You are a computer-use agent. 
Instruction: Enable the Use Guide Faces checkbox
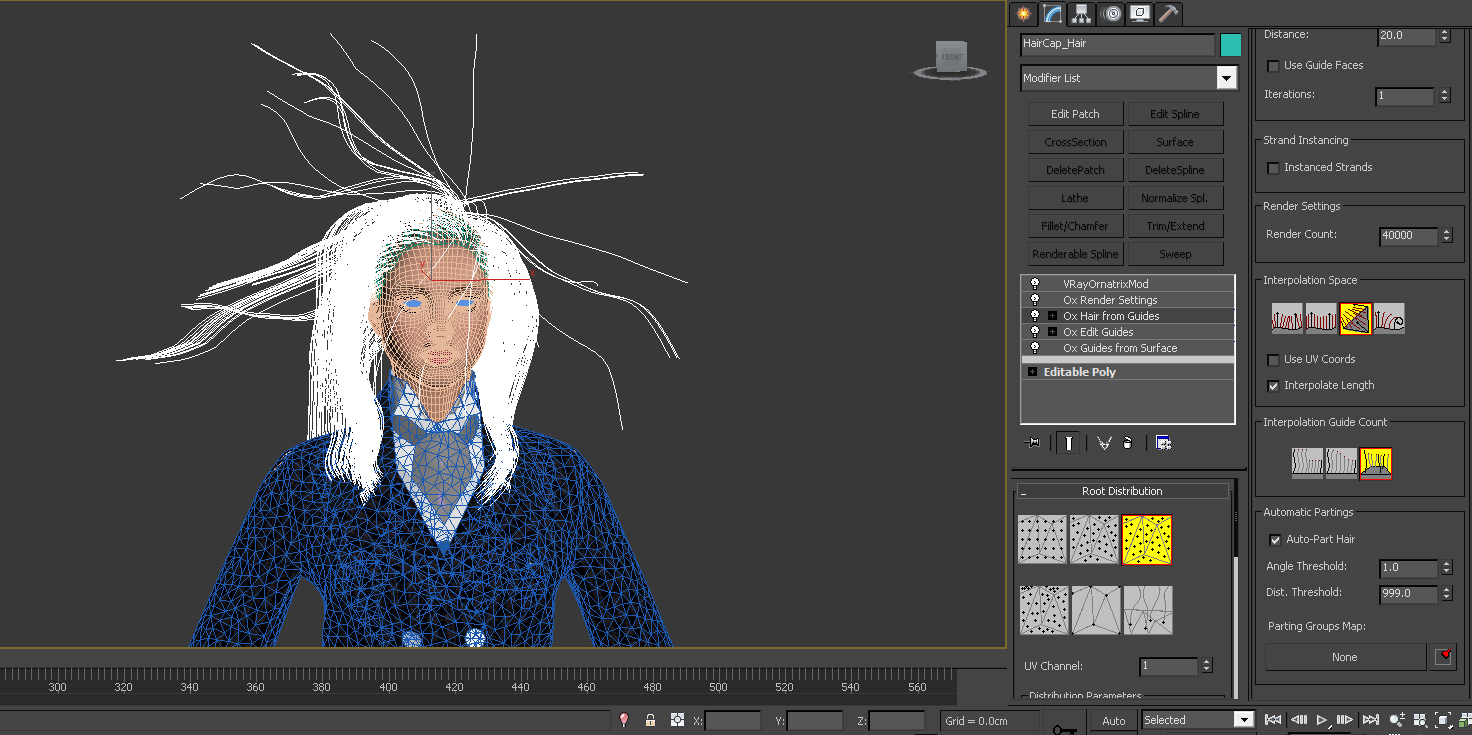[x=1273, y=66]
